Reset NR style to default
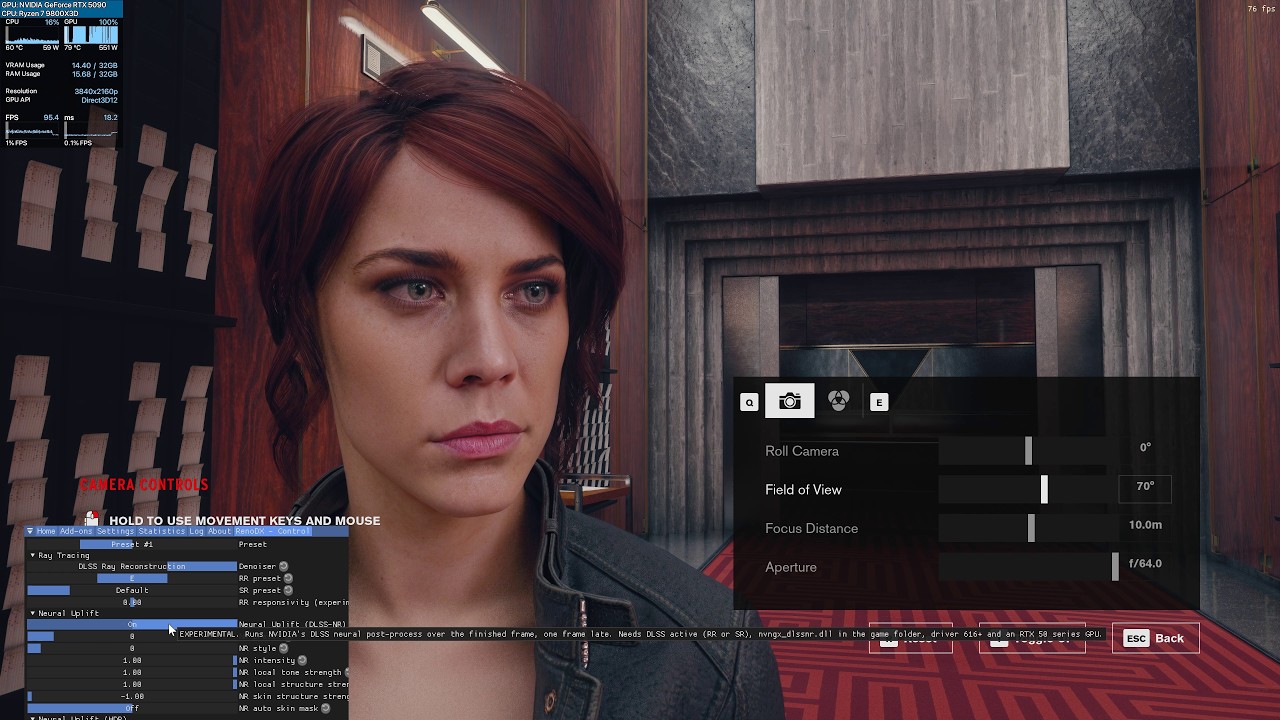Viewport: 1280px width, 720px height. (283, 649)
